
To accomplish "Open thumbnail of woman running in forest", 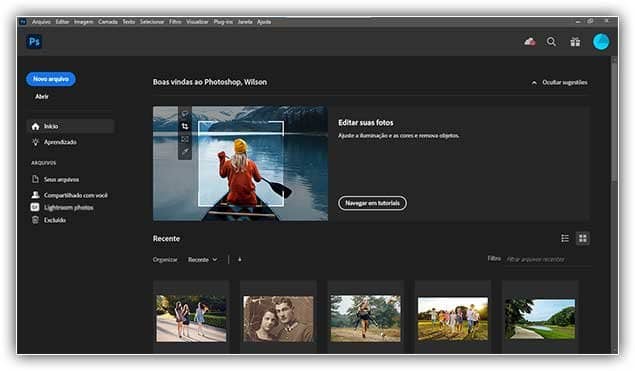I will pyautogui.click(x=365, y=318).
